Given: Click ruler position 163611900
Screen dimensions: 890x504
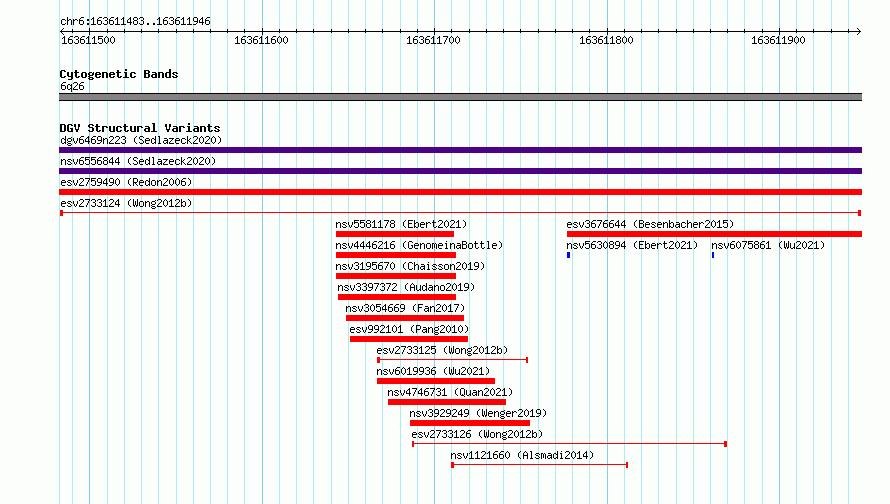Looking at the screenshot, I should (778, 40).
